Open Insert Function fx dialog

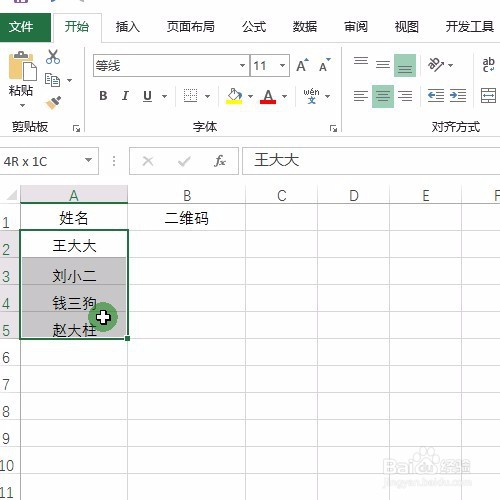pyautogui.click(x=220, y=161)
